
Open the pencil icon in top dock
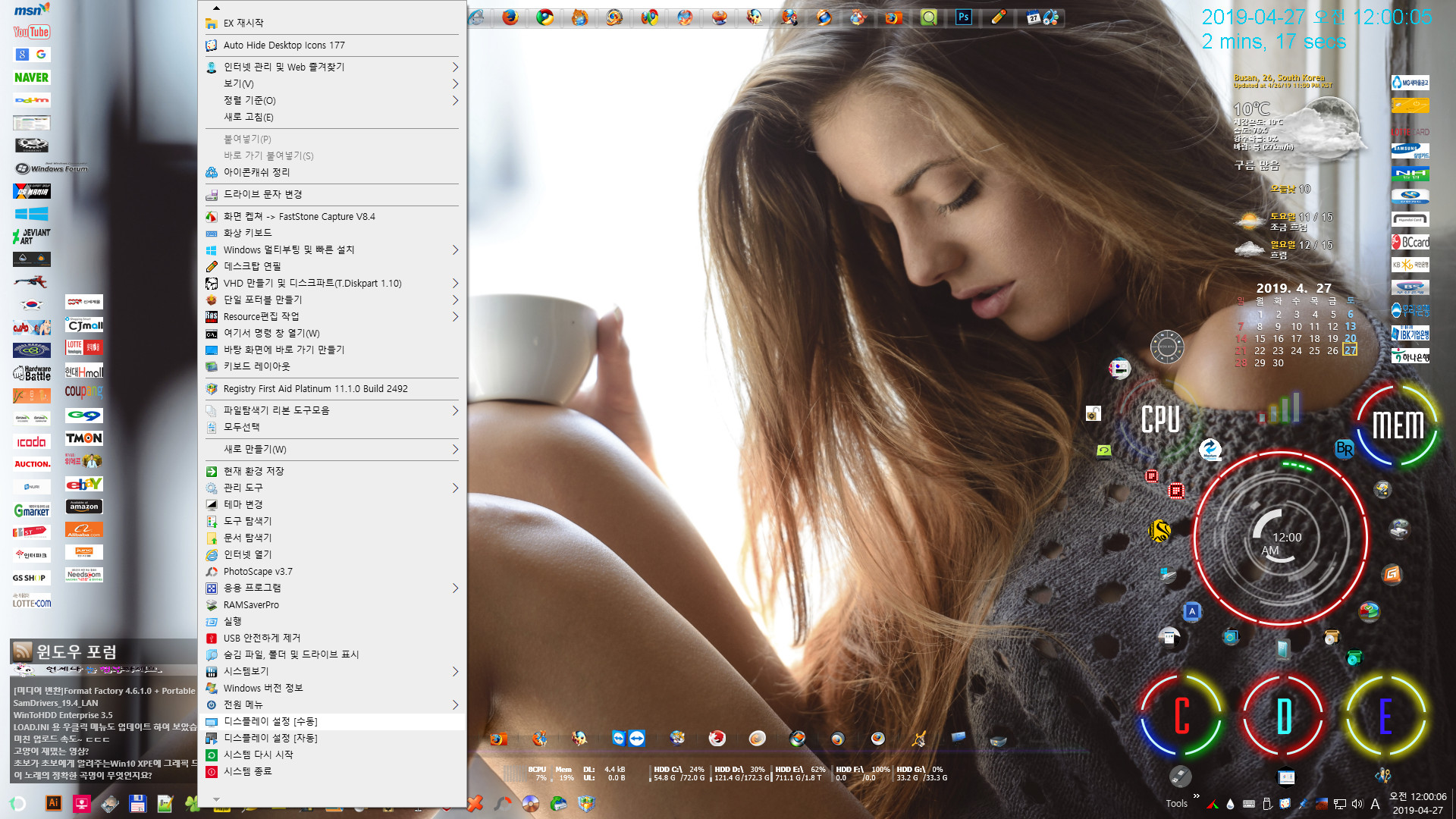click(998, 17)
